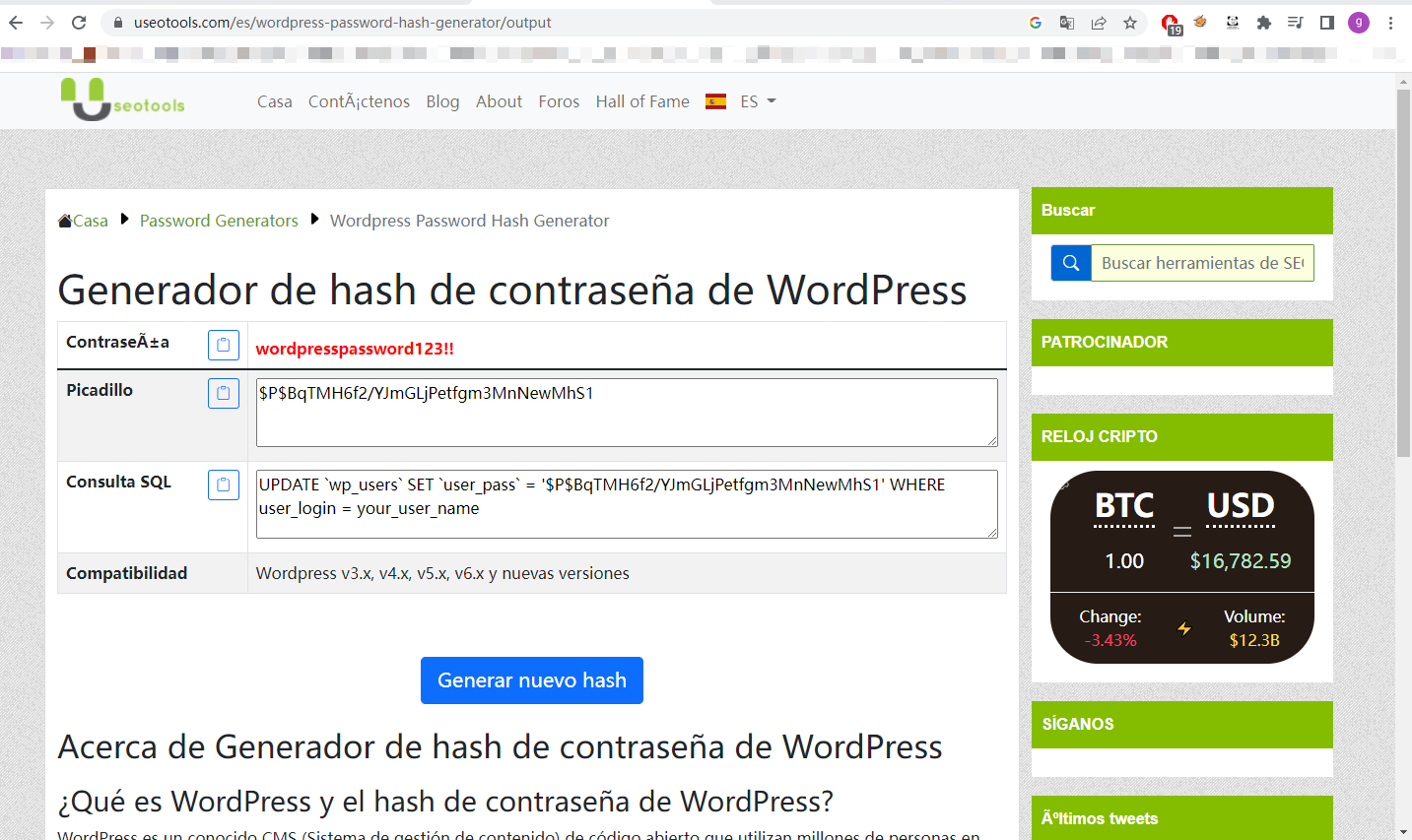Copy the Picadillo hash value

[224, 393]
